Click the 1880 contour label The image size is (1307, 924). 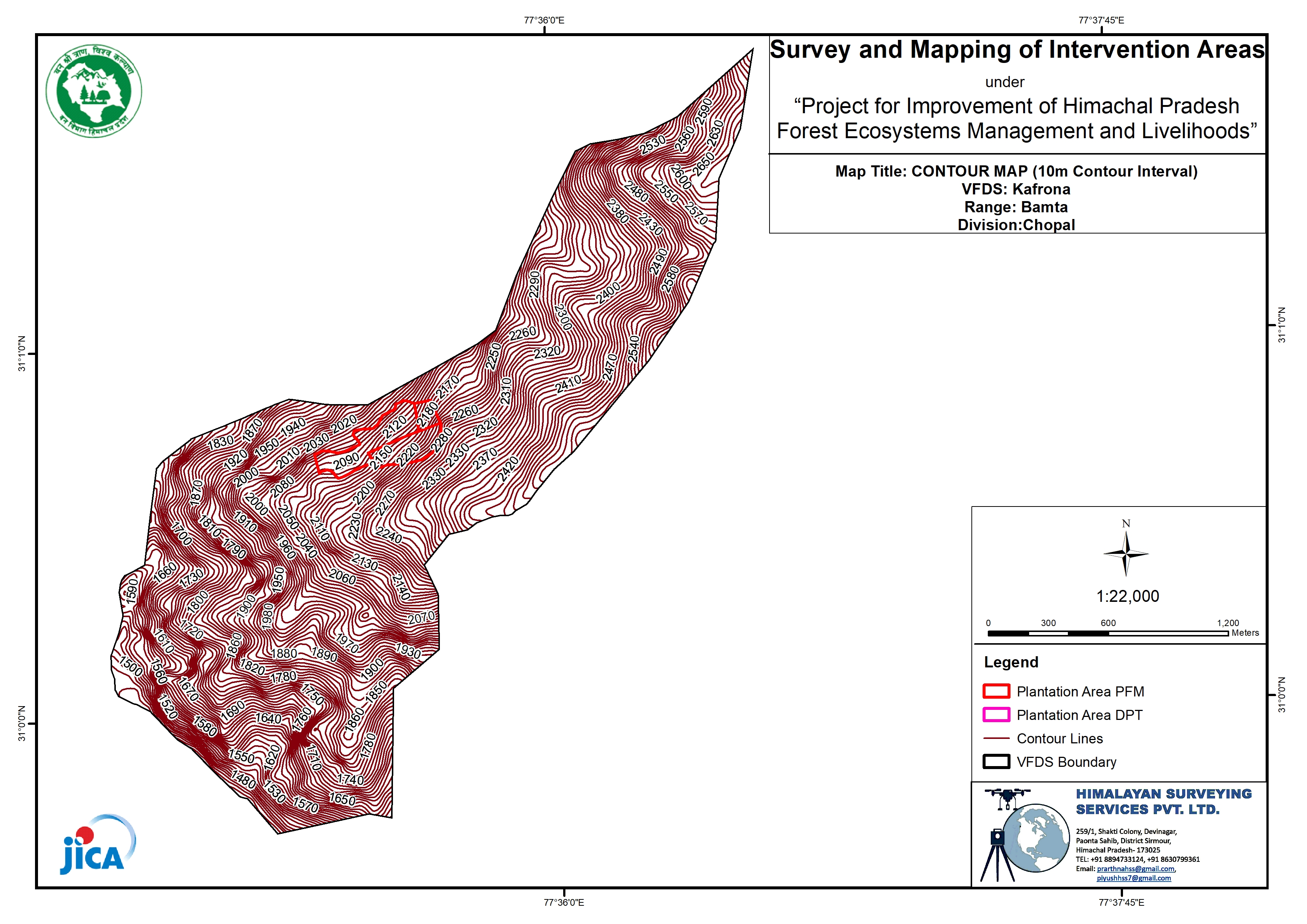coord(283,654)
